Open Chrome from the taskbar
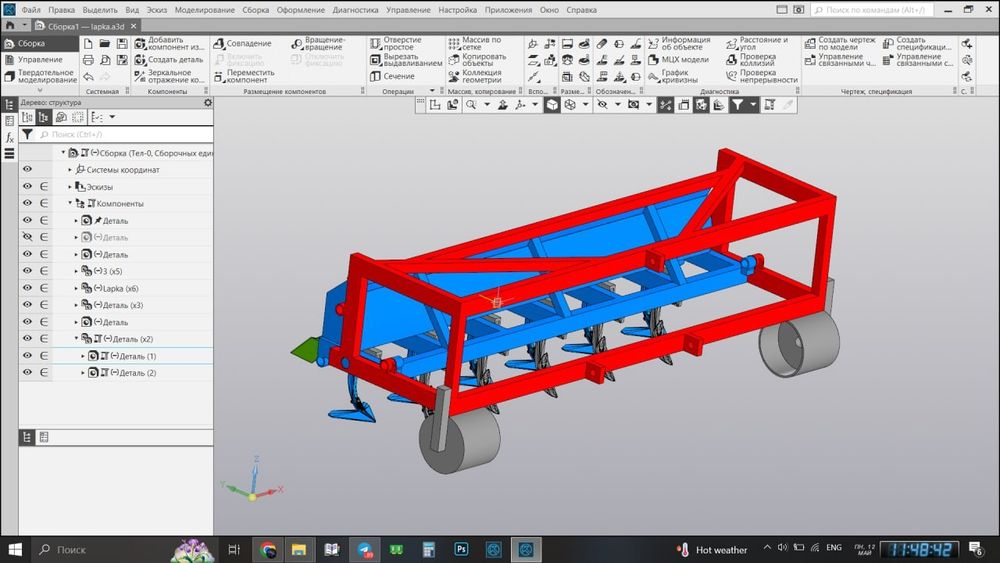This screenshot has width=1000, height=563. point(268,549)
